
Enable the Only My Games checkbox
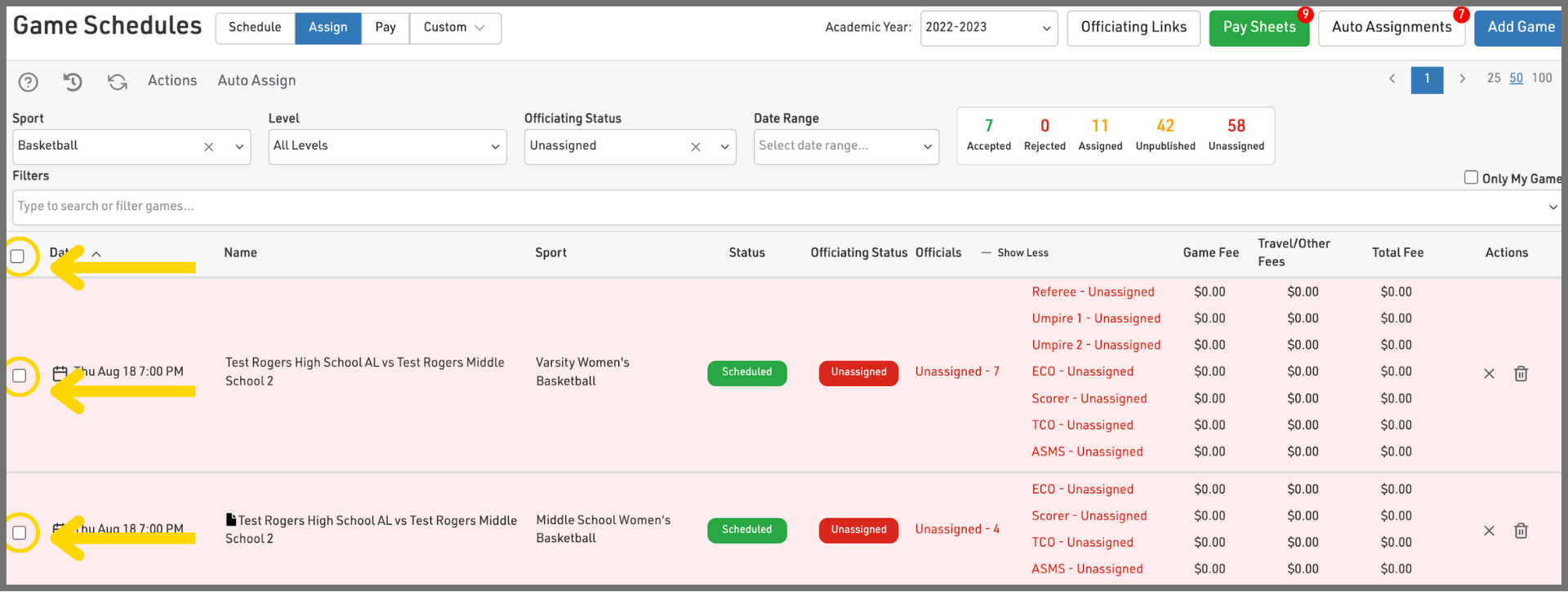pos(1471,177)
